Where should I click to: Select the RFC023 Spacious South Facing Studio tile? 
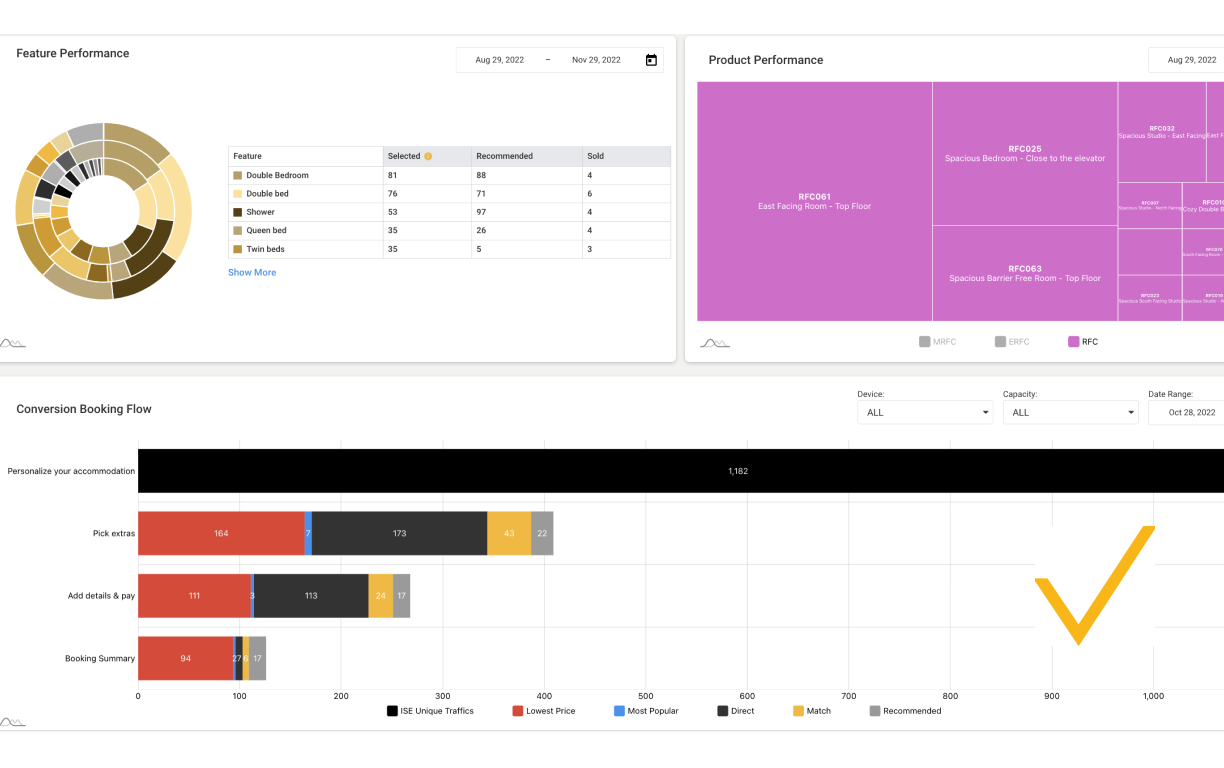pyautogui.click(x=1150, y=298)
